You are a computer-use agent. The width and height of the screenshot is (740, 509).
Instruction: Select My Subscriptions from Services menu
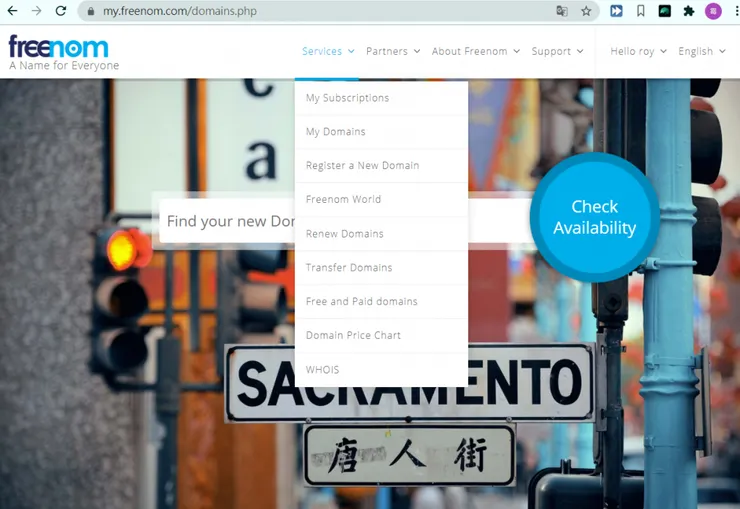click(381, 98)
